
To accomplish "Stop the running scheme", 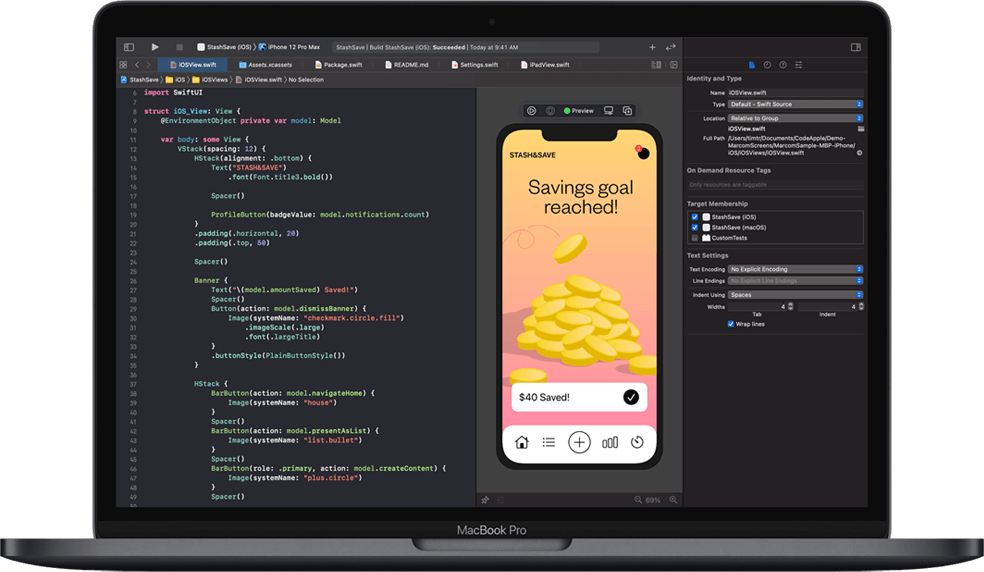I will [x=179, y=47].
